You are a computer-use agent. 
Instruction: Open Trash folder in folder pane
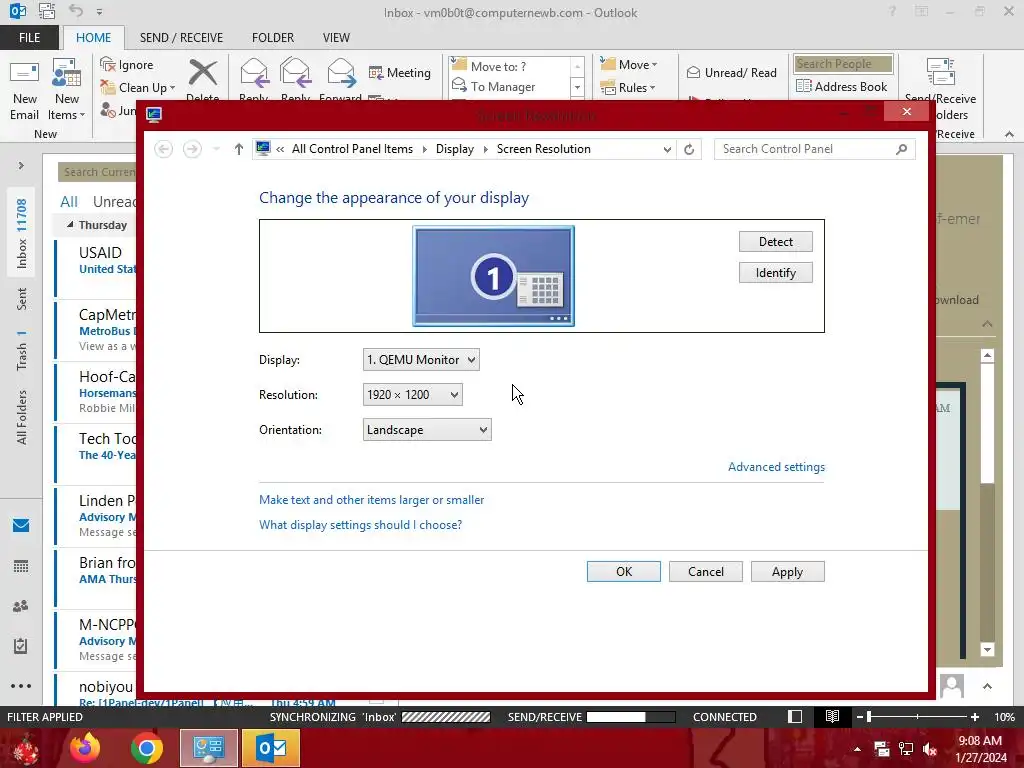22,351
